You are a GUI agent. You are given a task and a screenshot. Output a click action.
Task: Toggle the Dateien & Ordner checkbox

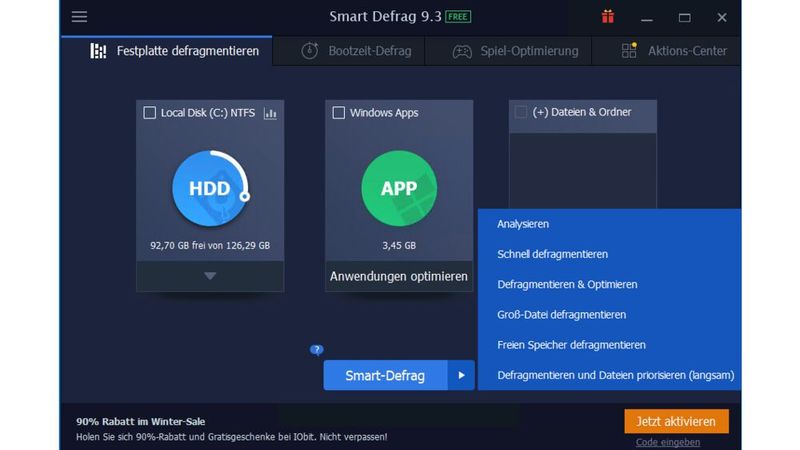coord(521,112)
